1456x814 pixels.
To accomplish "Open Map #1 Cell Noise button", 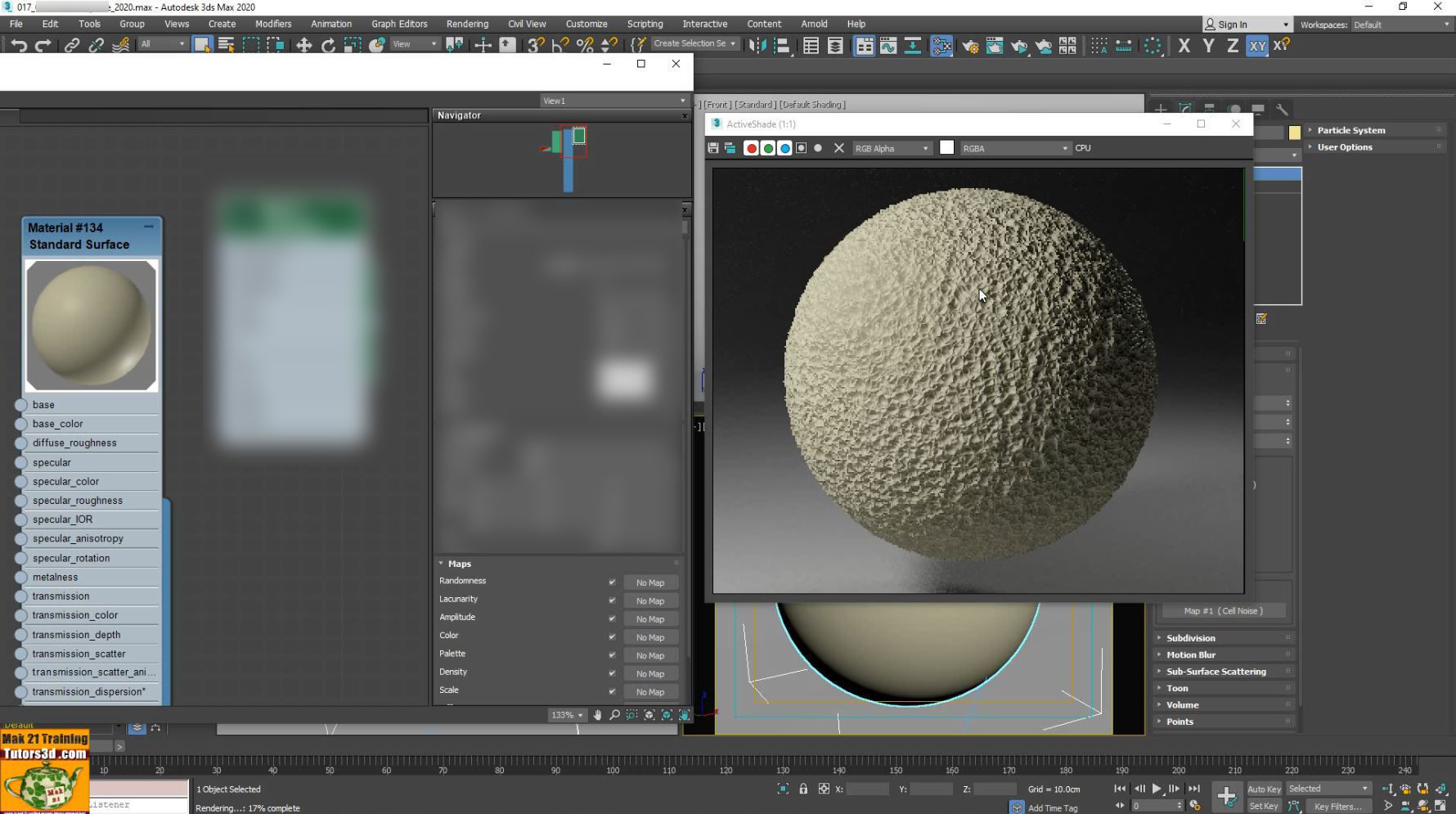I will point(1223,610).
